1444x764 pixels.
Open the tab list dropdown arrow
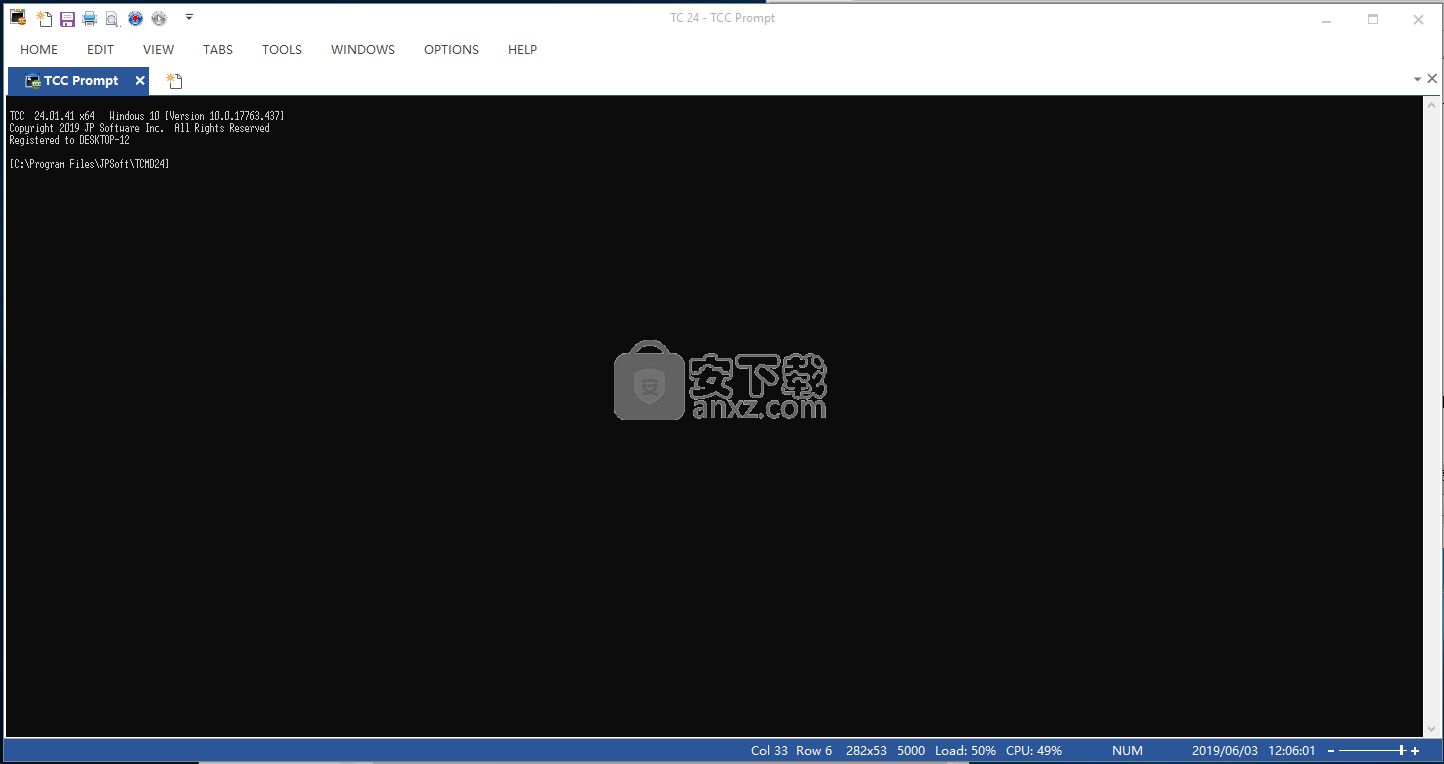tap(1417, 80)
